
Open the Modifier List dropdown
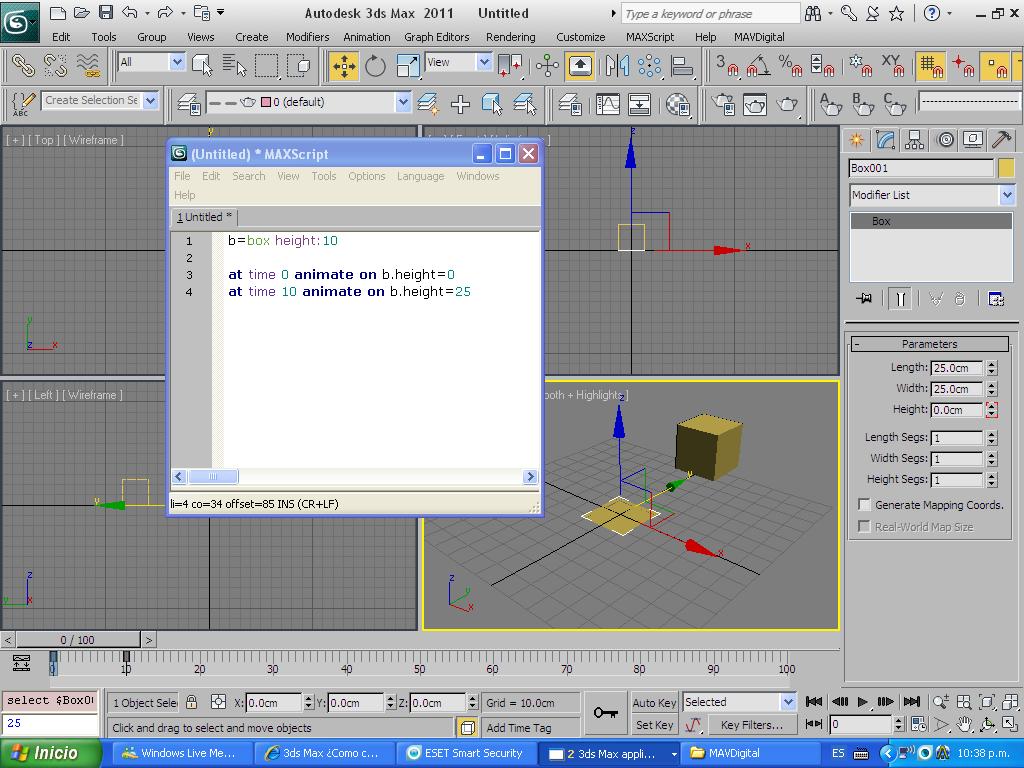tap(1006, 195)
